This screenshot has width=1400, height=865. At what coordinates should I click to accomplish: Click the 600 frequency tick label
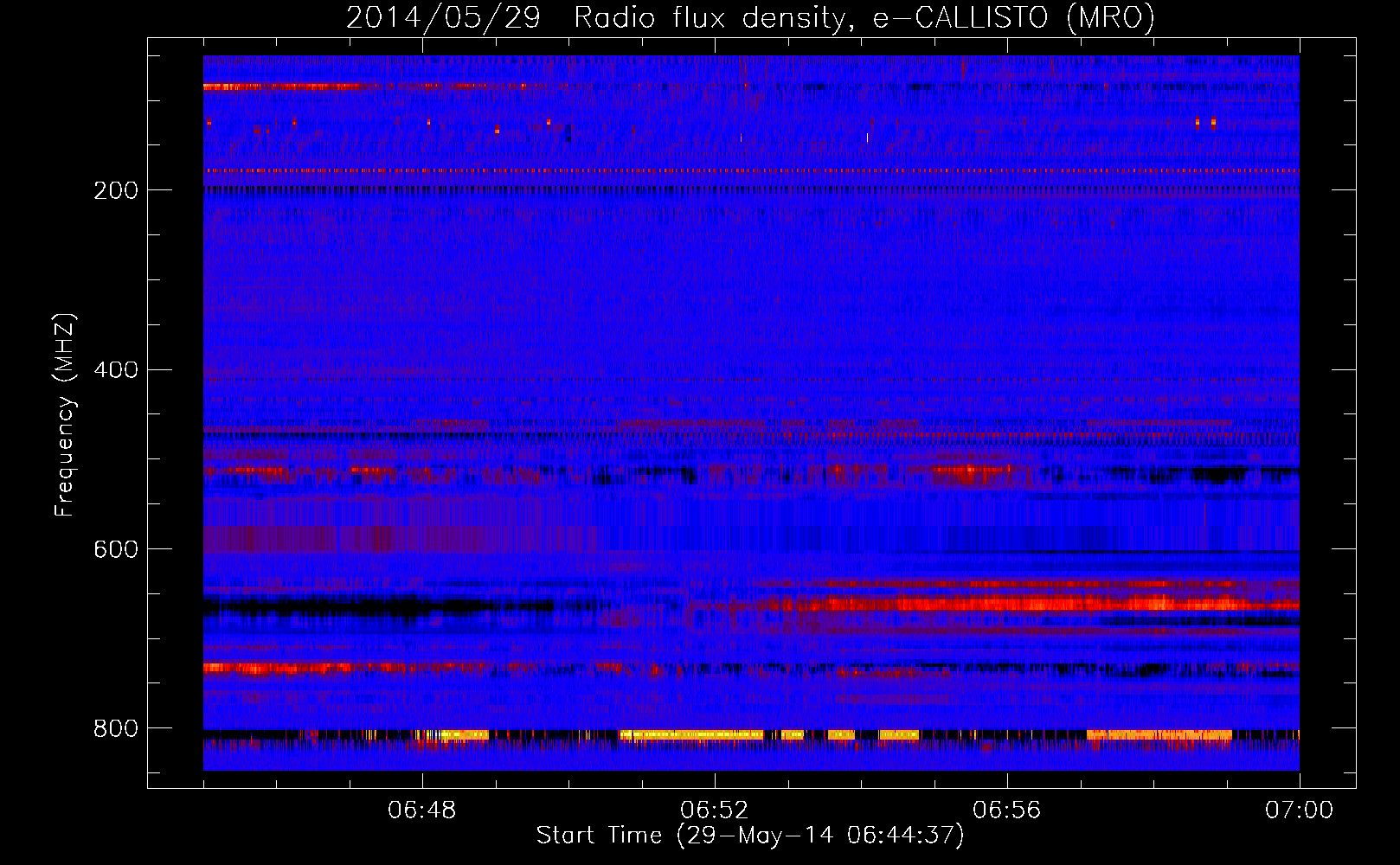tap(116, 549)
